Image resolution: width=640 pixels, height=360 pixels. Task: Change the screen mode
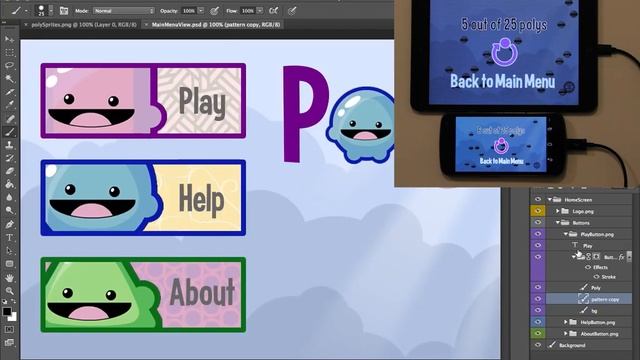pyautogui.click(x=9, y=342)
